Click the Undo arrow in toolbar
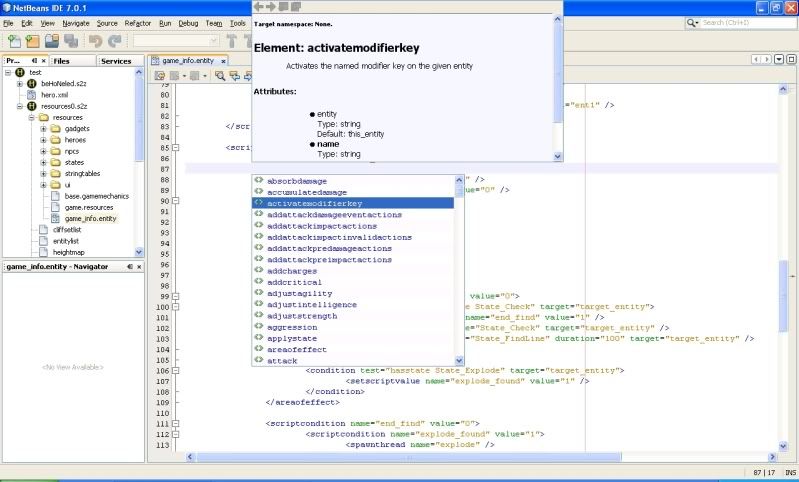This screenshot has height=482, width=799. (96, 41)
